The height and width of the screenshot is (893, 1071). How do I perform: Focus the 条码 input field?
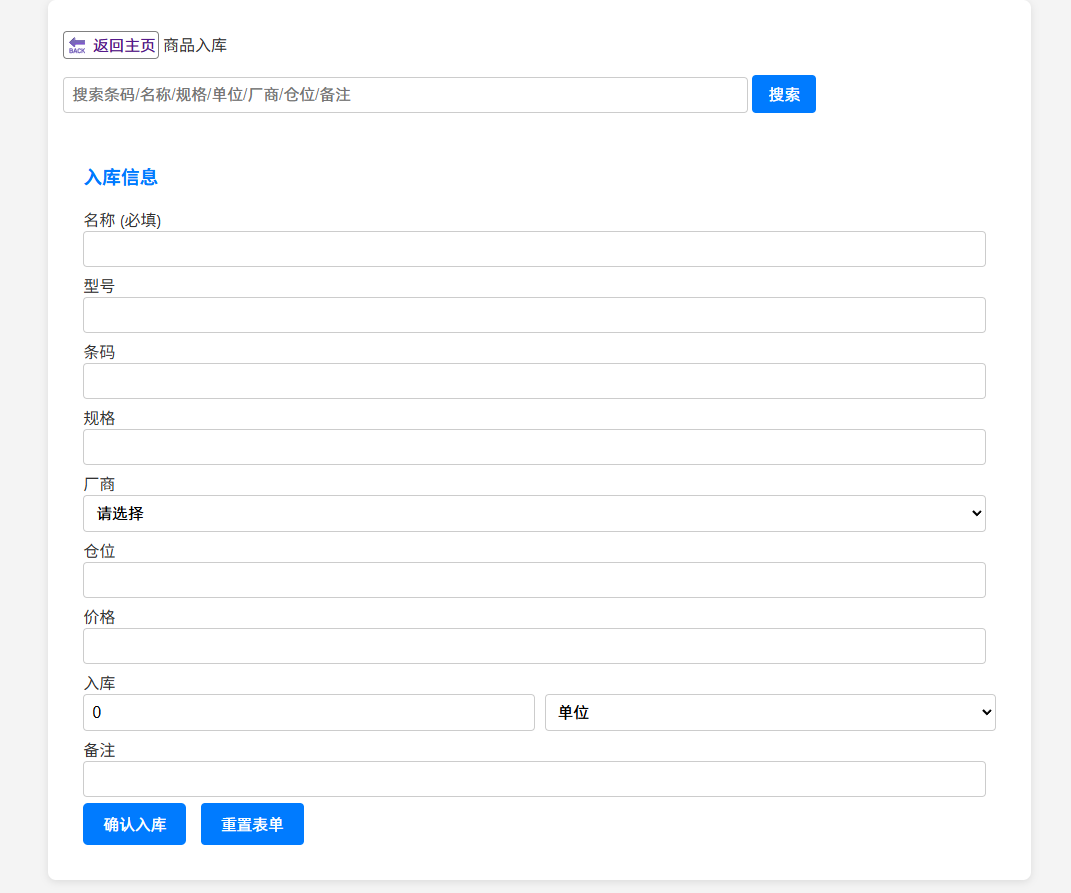click(534, 381)
